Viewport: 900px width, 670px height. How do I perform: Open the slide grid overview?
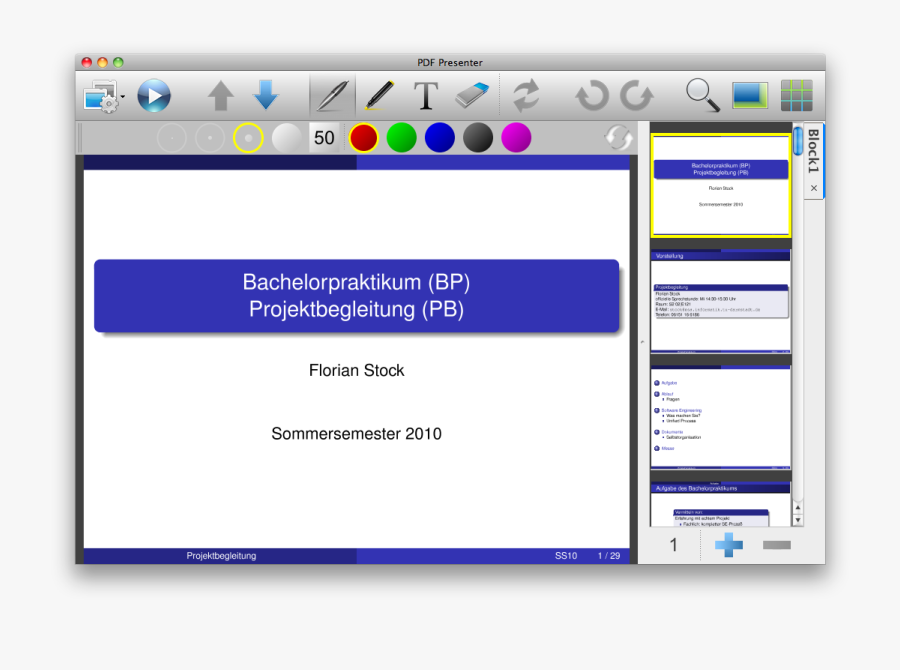[x=798, y=94]
